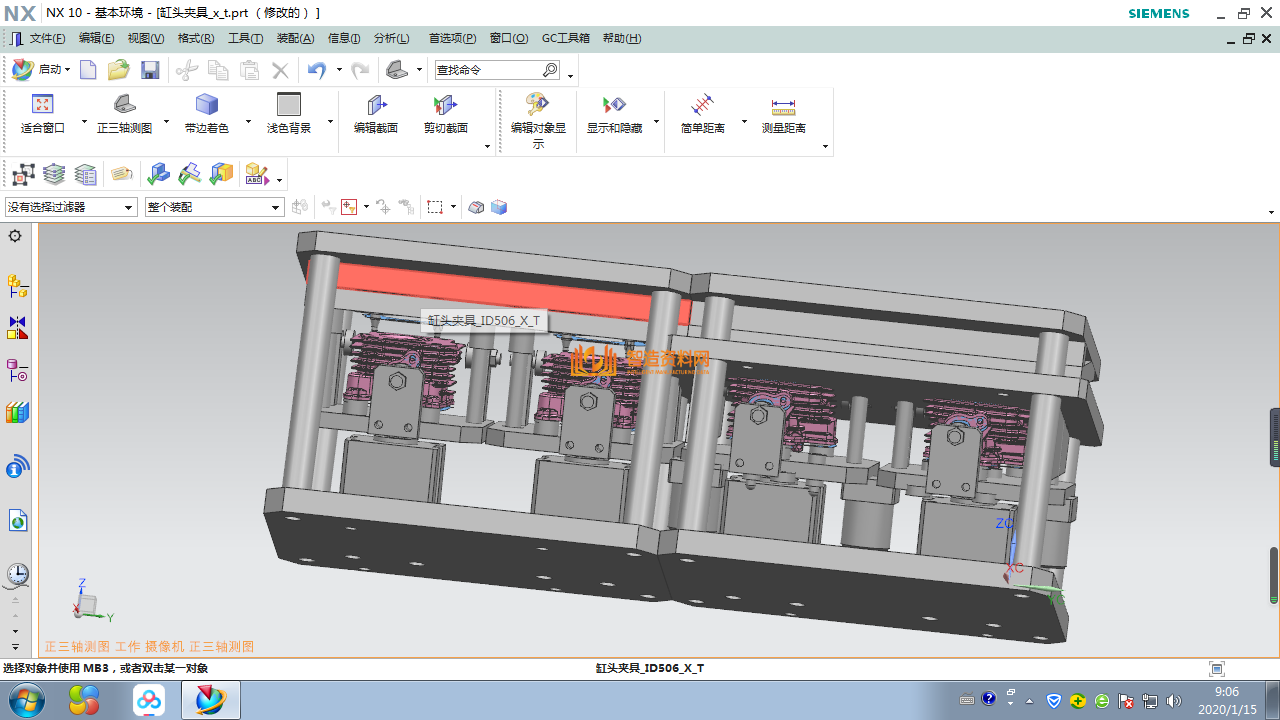Click the Save floppy disk icon

pyautogui.click(x=150, y=70)
